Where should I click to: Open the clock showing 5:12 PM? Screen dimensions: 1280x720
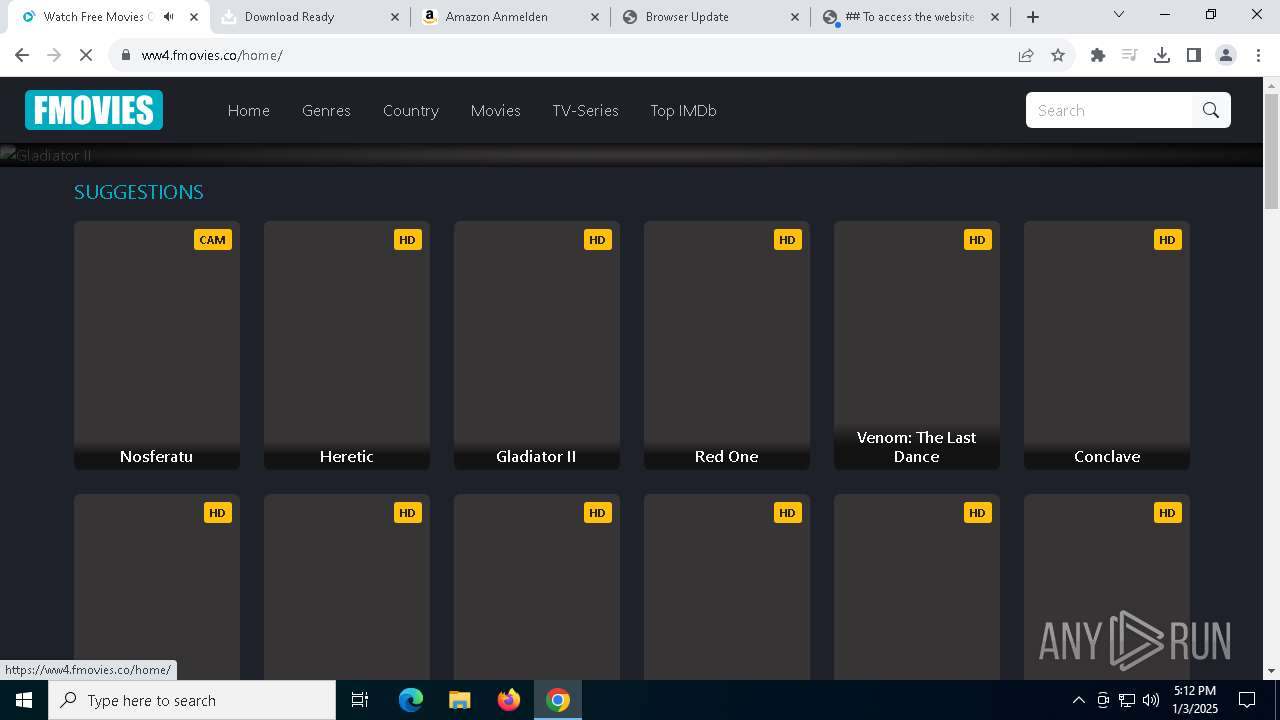point(1195,700)
